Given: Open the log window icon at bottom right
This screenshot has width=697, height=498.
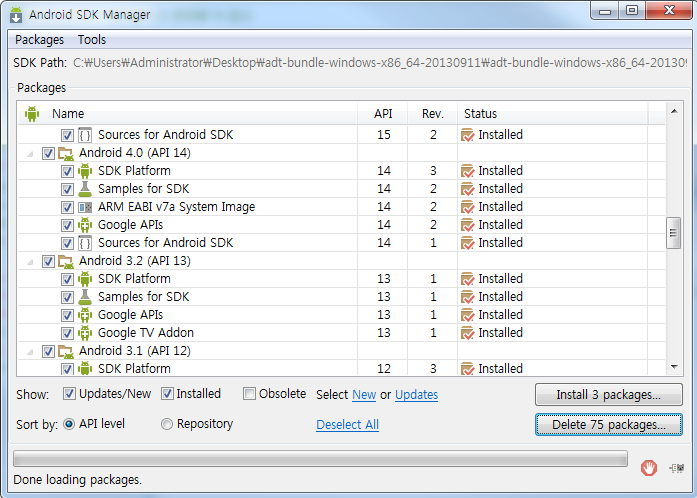Looking at the screenshot, I should click(x=677, y=468).
